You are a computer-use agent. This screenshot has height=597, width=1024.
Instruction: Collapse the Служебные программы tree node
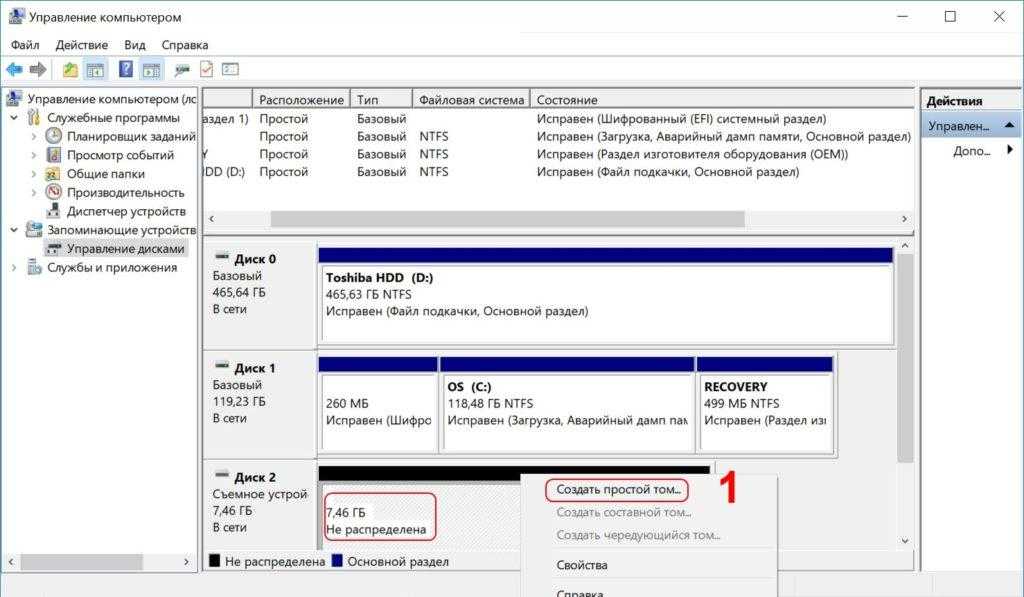[x=14, y=118]
